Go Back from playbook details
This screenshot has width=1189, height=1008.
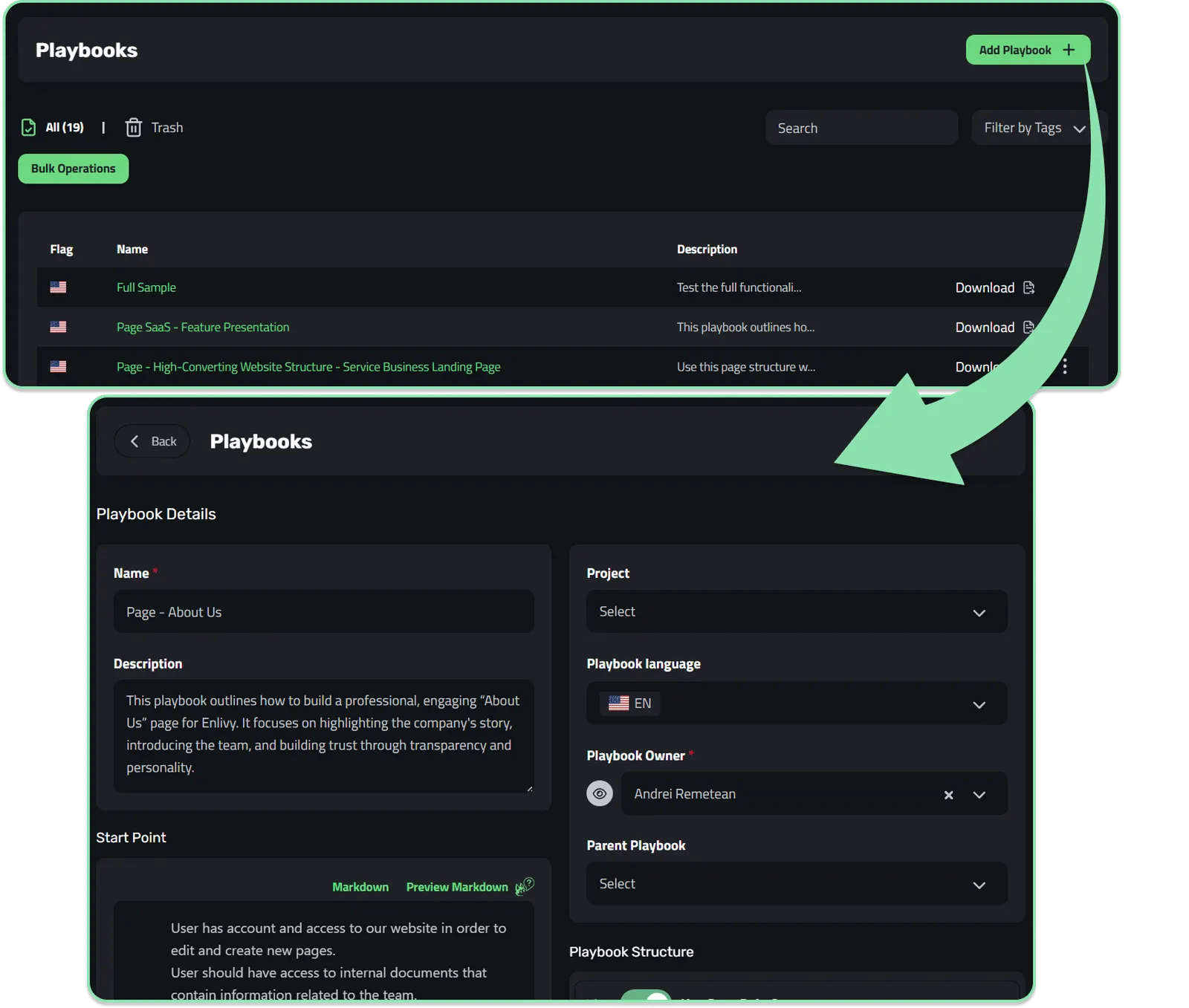[x=152, y=441]
